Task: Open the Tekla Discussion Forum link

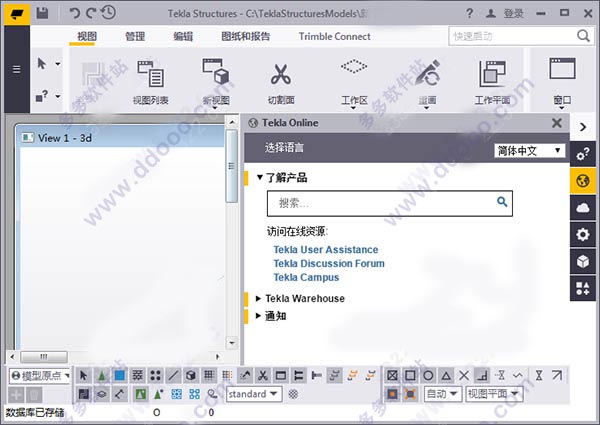Action: pyautogui.click(x=329, y=264)
